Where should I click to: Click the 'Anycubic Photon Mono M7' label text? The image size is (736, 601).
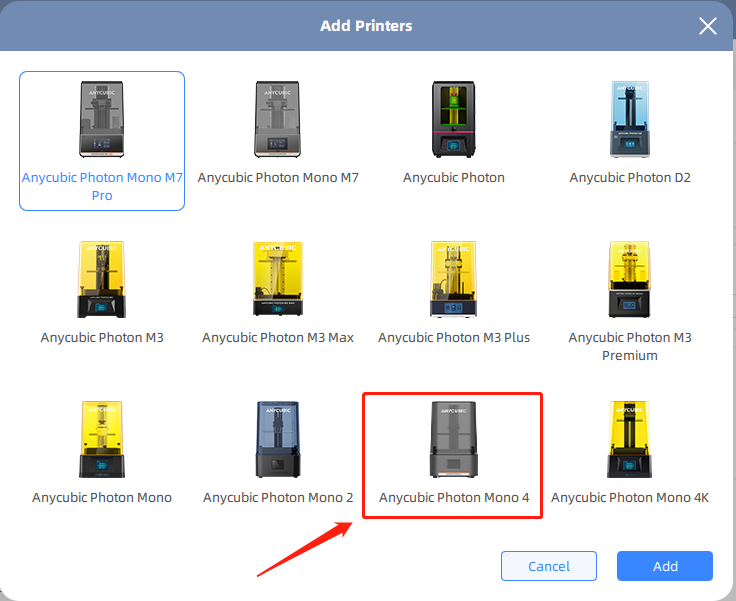point(278,177)
